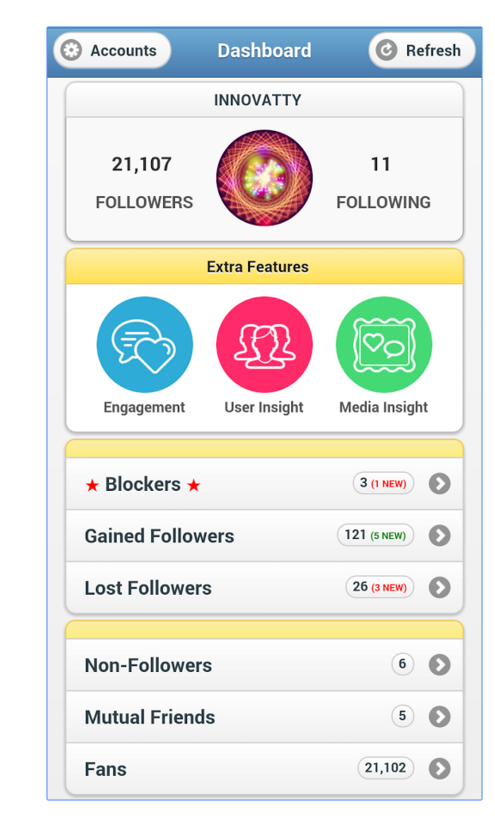Viewport: 495px width, 819px height.
Task: Click the gear icon in Accounts
Action: [72, 50]
